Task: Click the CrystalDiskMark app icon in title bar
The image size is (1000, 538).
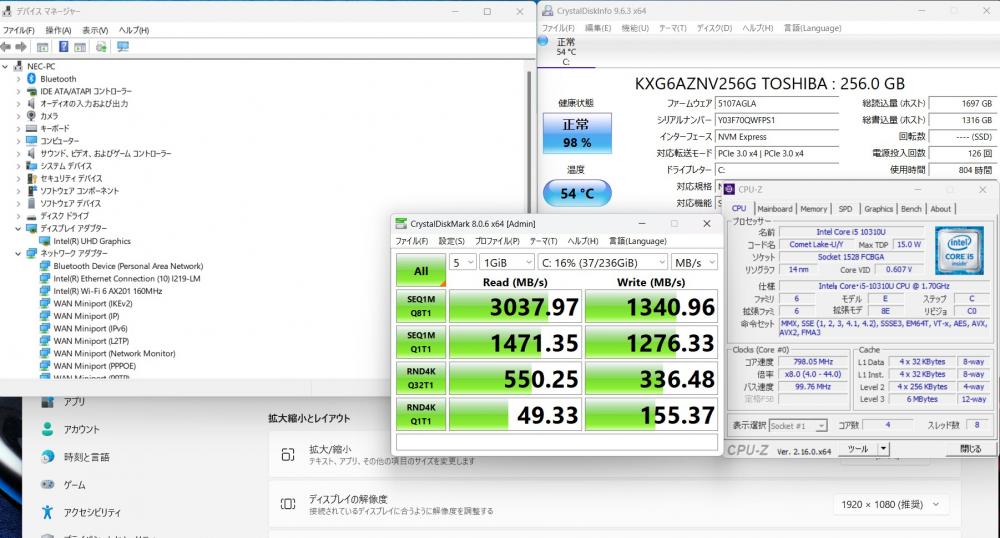Action: click(x=401, y=223)
